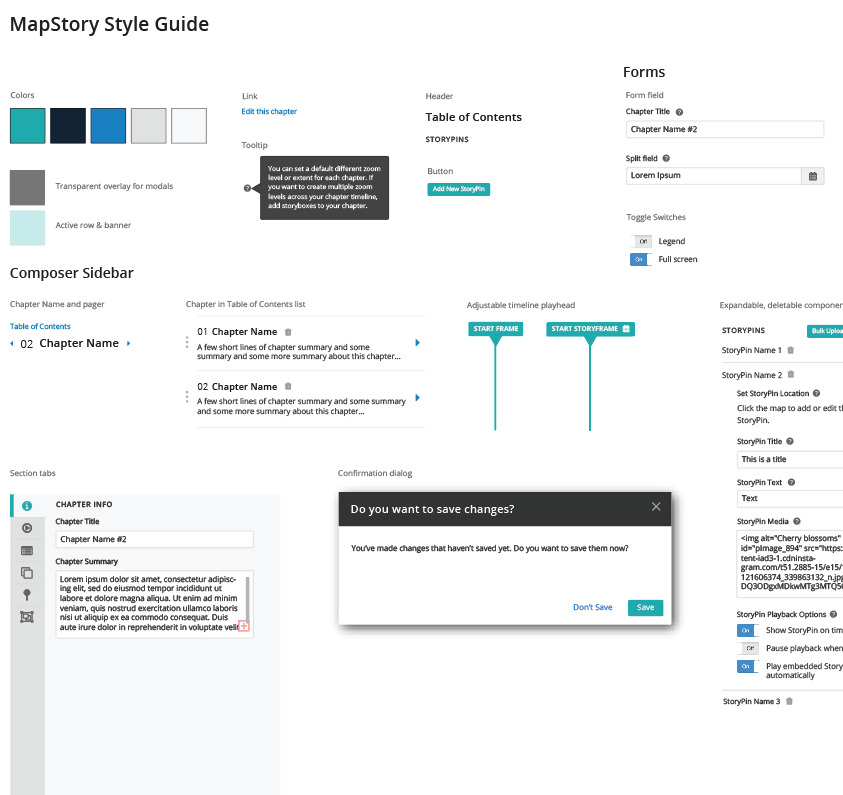The width and height of the screenshot is (843, 795).
Task: Click the red expand icon in Chapter Summary
Action: point(244,626)
